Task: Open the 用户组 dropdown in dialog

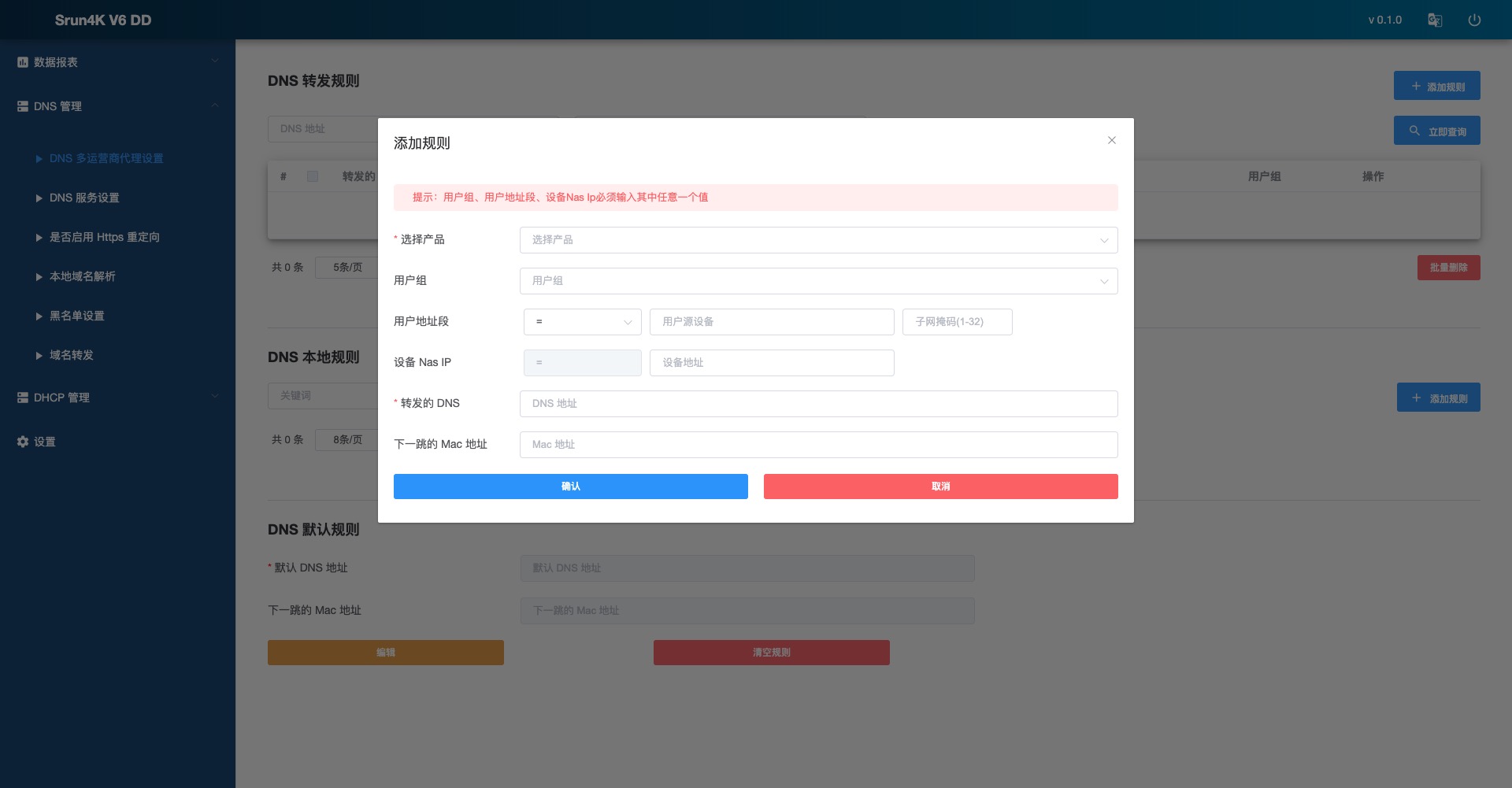Action: coord(818,281)
